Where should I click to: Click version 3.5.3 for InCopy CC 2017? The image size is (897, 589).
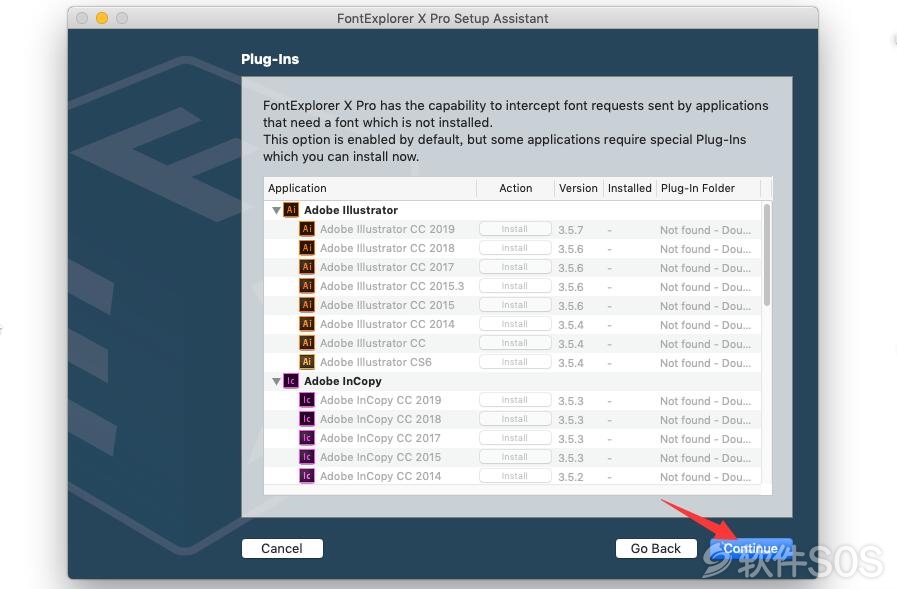click(x=571, y=439)
